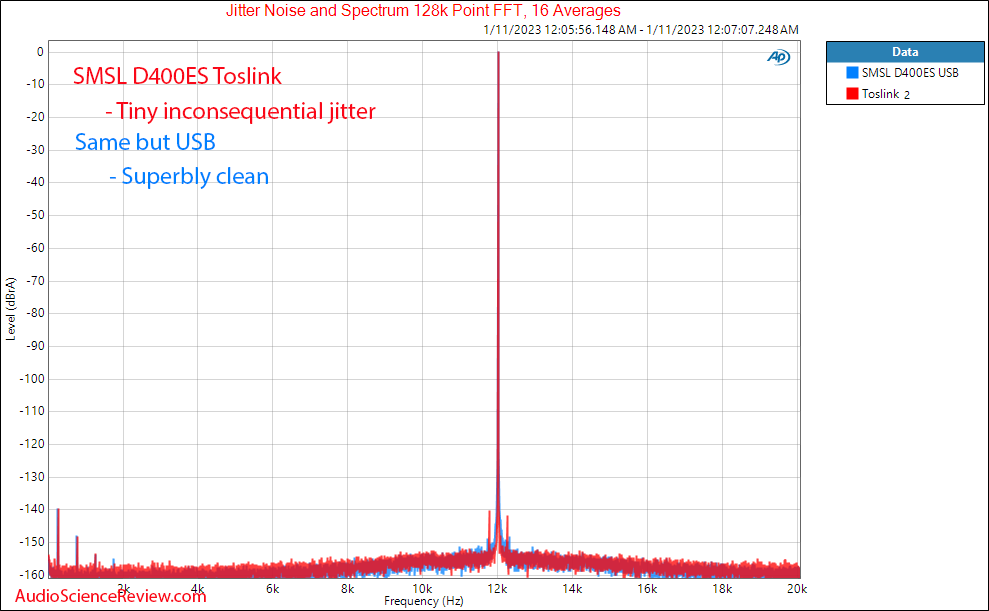Click the '20k' frequency tick label
Screen dimensions: 989x611
coord(797,589)
